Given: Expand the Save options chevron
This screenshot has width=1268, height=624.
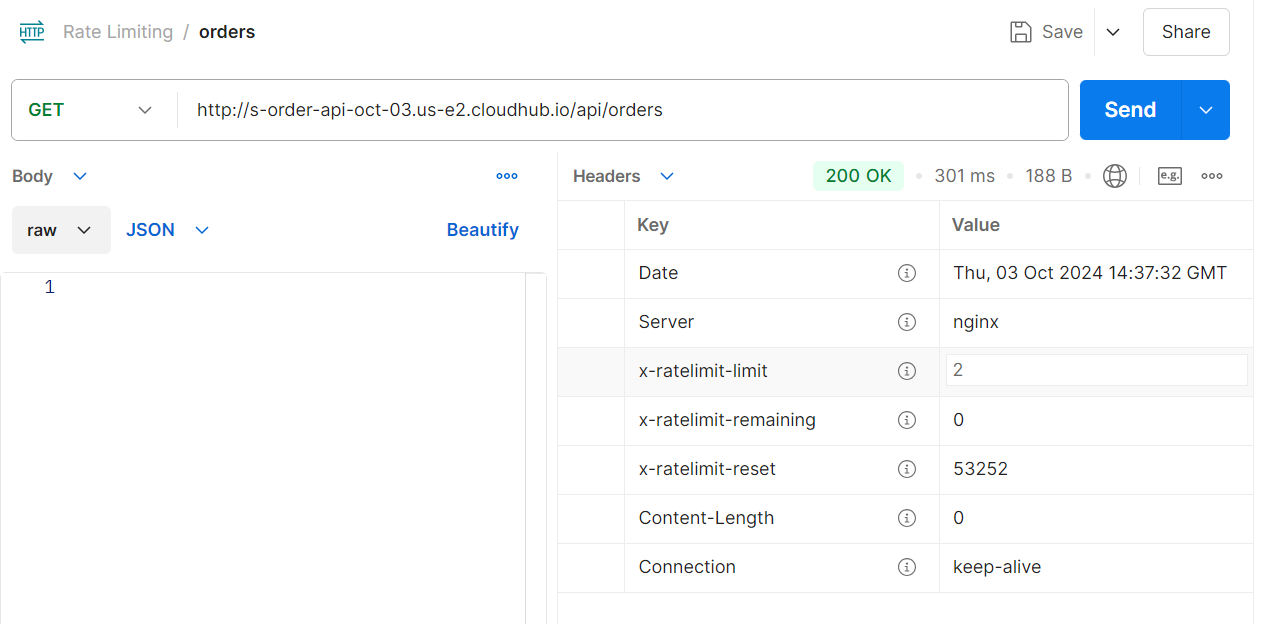Looking at the screenshot, I should [x=1113, y=32].
